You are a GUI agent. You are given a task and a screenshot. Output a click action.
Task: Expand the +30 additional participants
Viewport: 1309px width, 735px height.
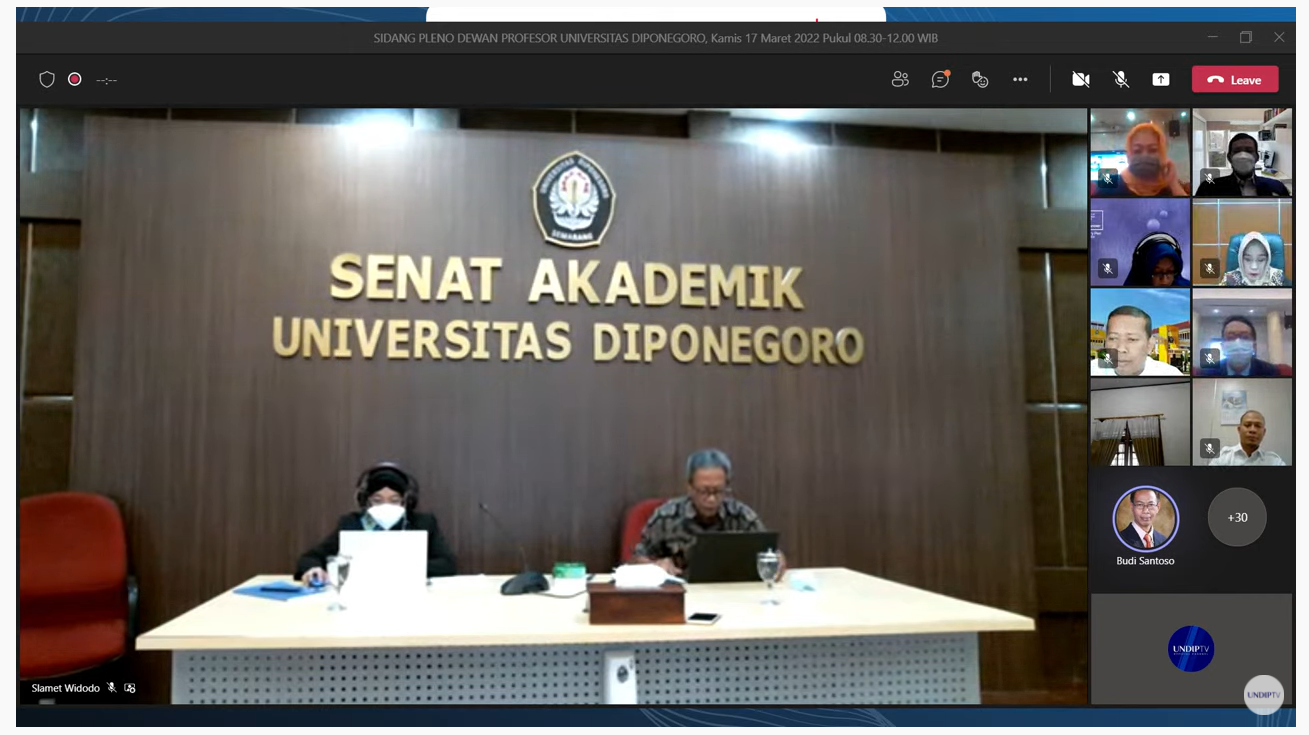(x=1237, y=517)
